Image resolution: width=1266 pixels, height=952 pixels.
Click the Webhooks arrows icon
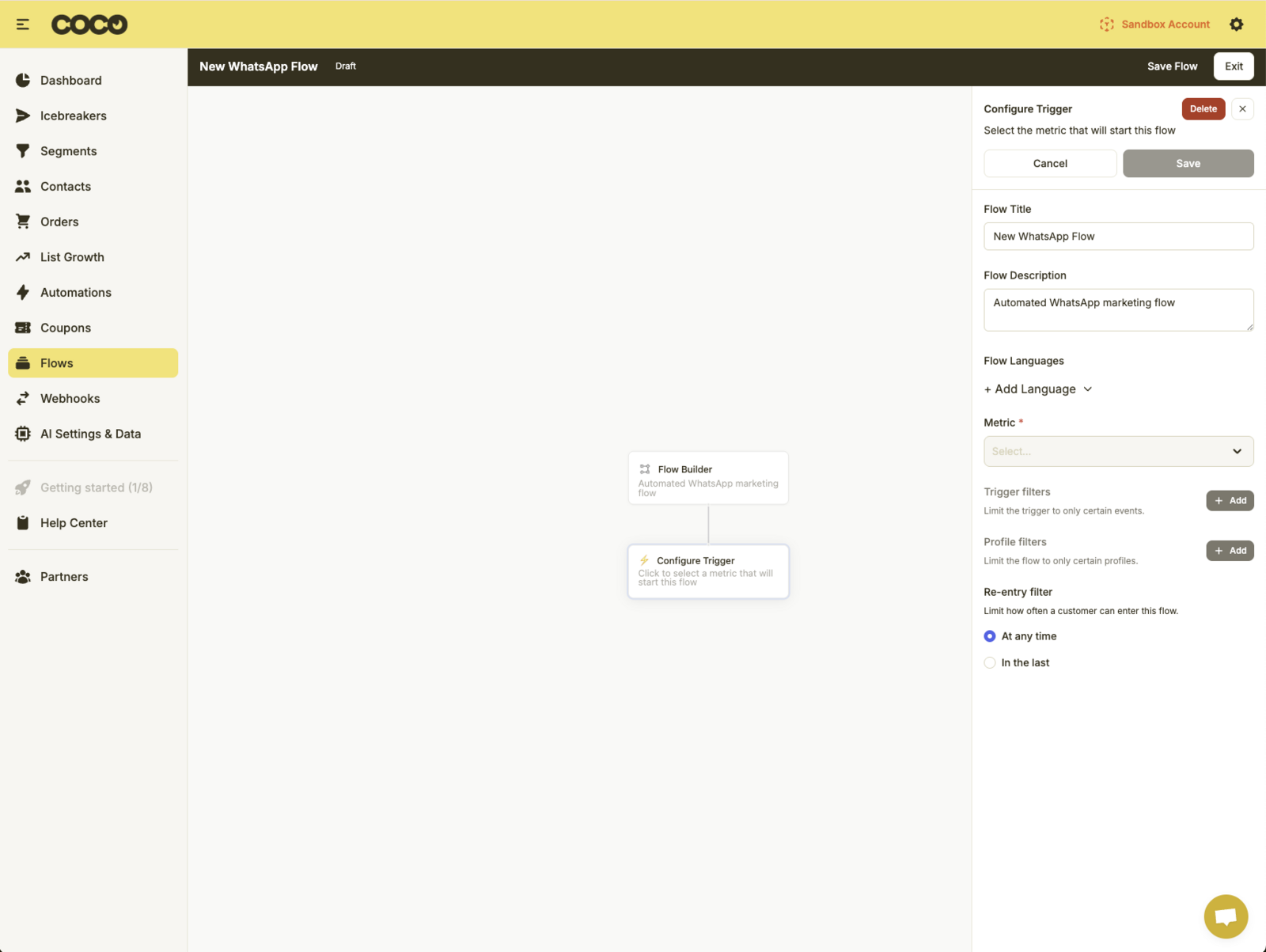(x=23, y=399)
